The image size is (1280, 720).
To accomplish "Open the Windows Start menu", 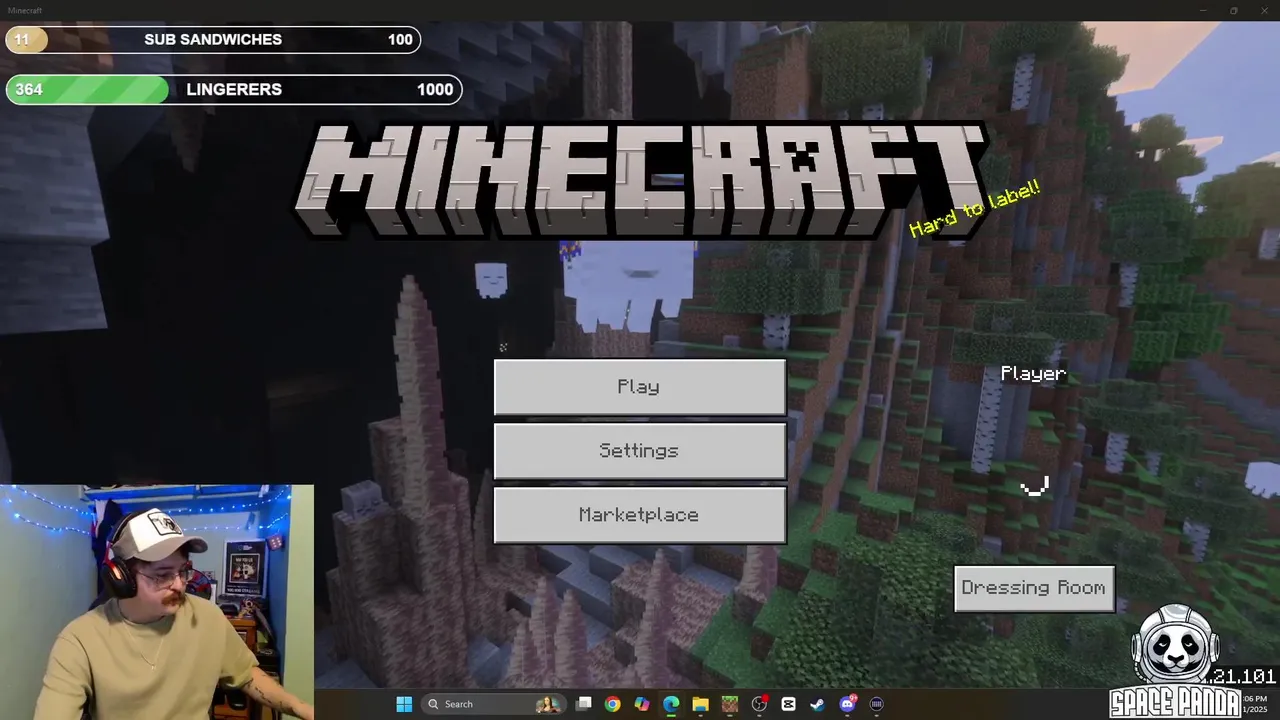I will (404, 704).
